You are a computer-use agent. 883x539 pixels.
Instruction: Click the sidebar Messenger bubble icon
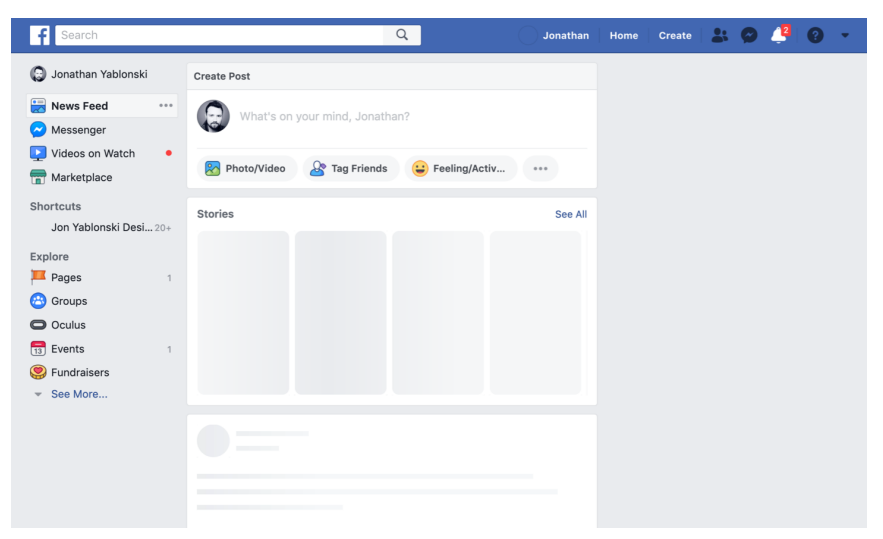click(x=38, y=130)
